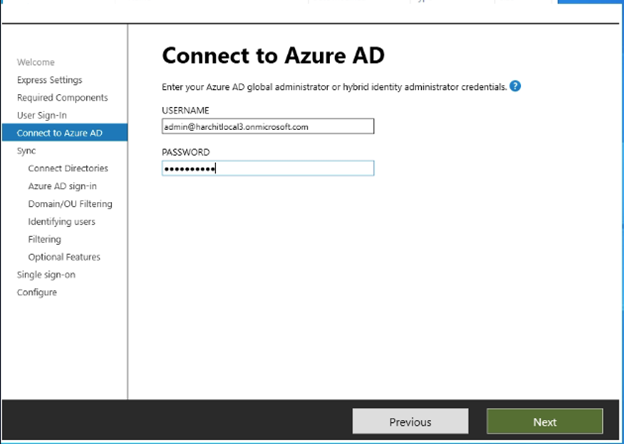Click the Next button
This screenshot has height=444, width=624.
544,422
